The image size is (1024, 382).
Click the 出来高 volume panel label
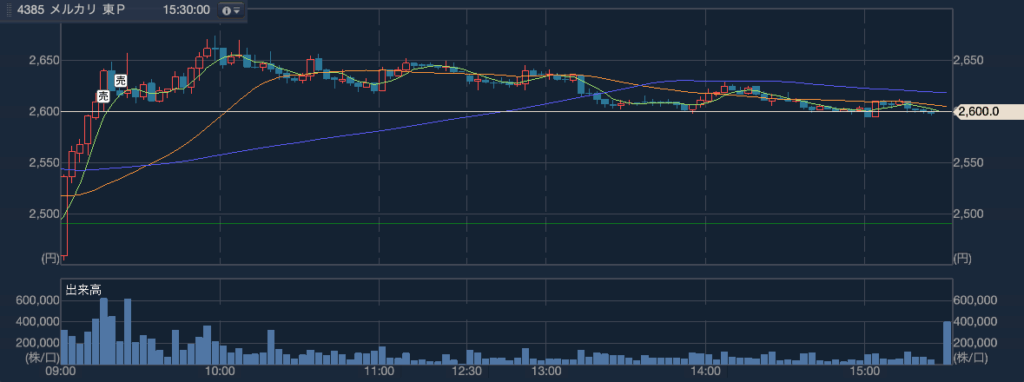point(84,289)
